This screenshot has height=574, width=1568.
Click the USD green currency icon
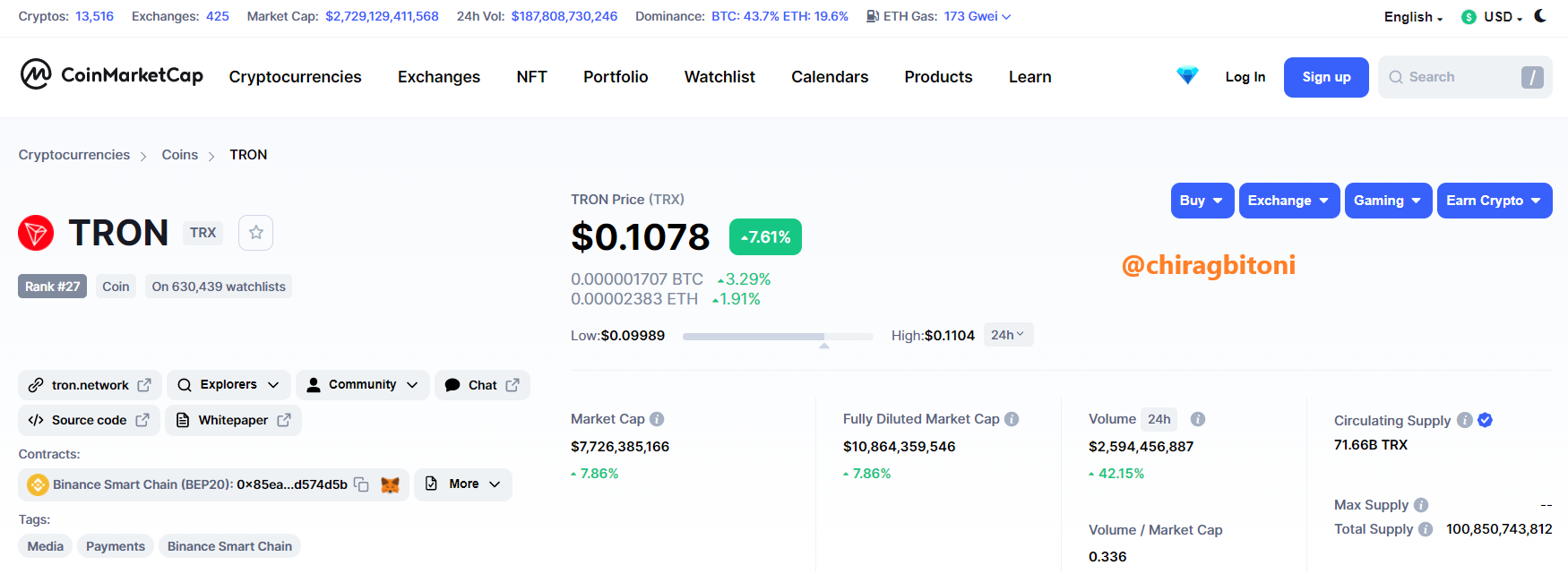pyautogui.click(x=1469, y=17)
